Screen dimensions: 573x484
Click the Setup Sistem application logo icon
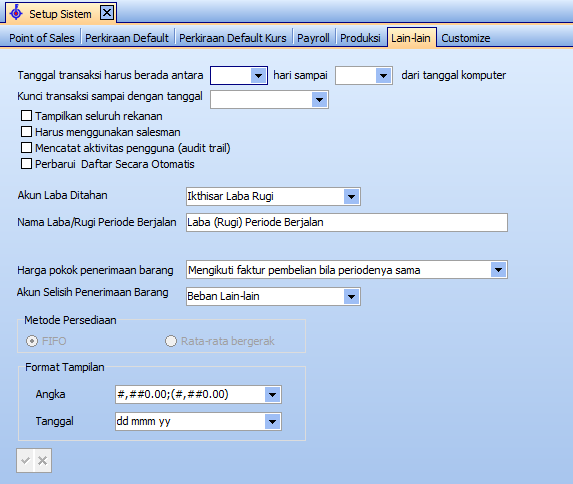16,13
